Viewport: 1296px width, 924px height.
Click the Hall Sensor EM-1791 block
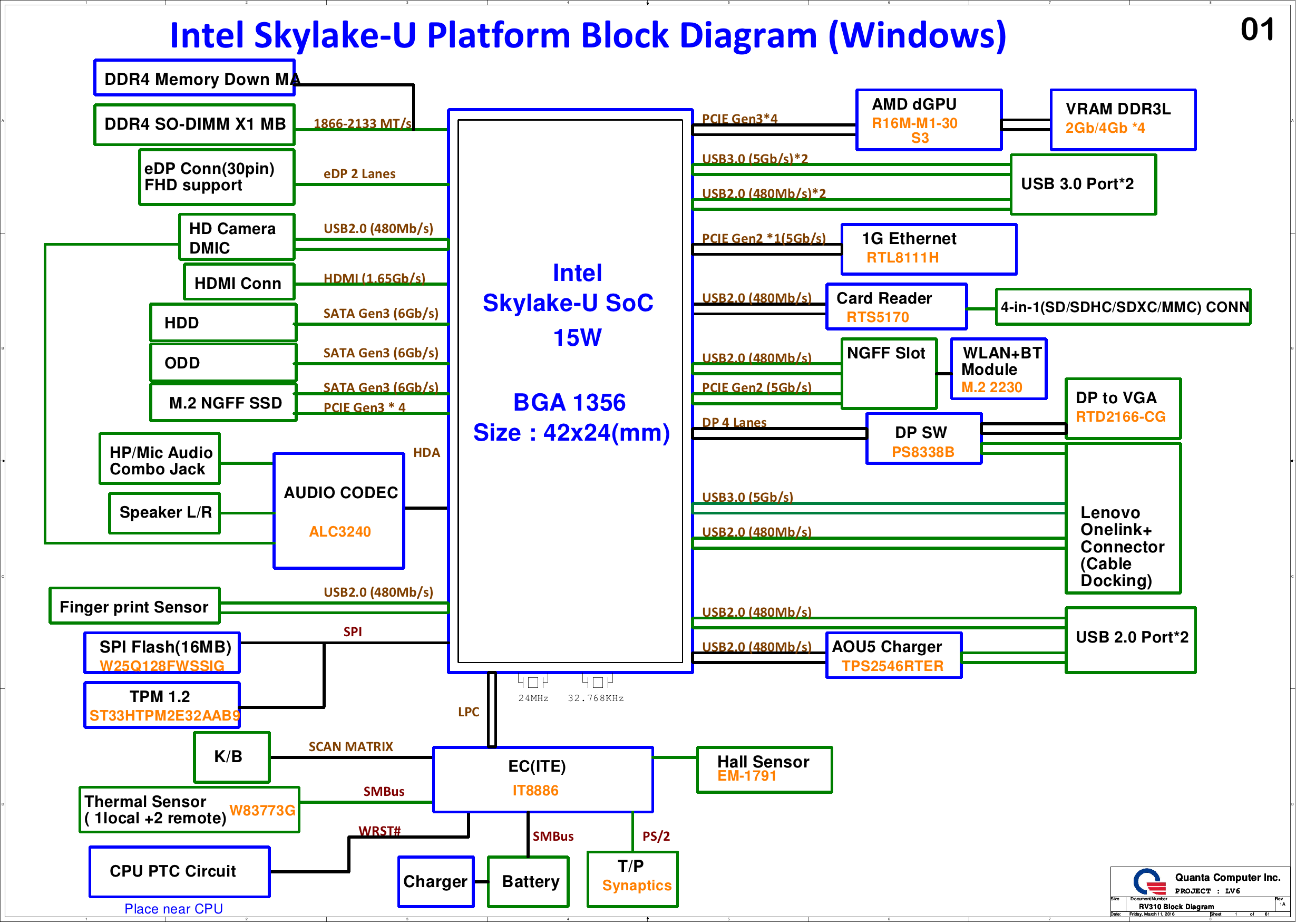pyautogui.click(x=765, y=770)
